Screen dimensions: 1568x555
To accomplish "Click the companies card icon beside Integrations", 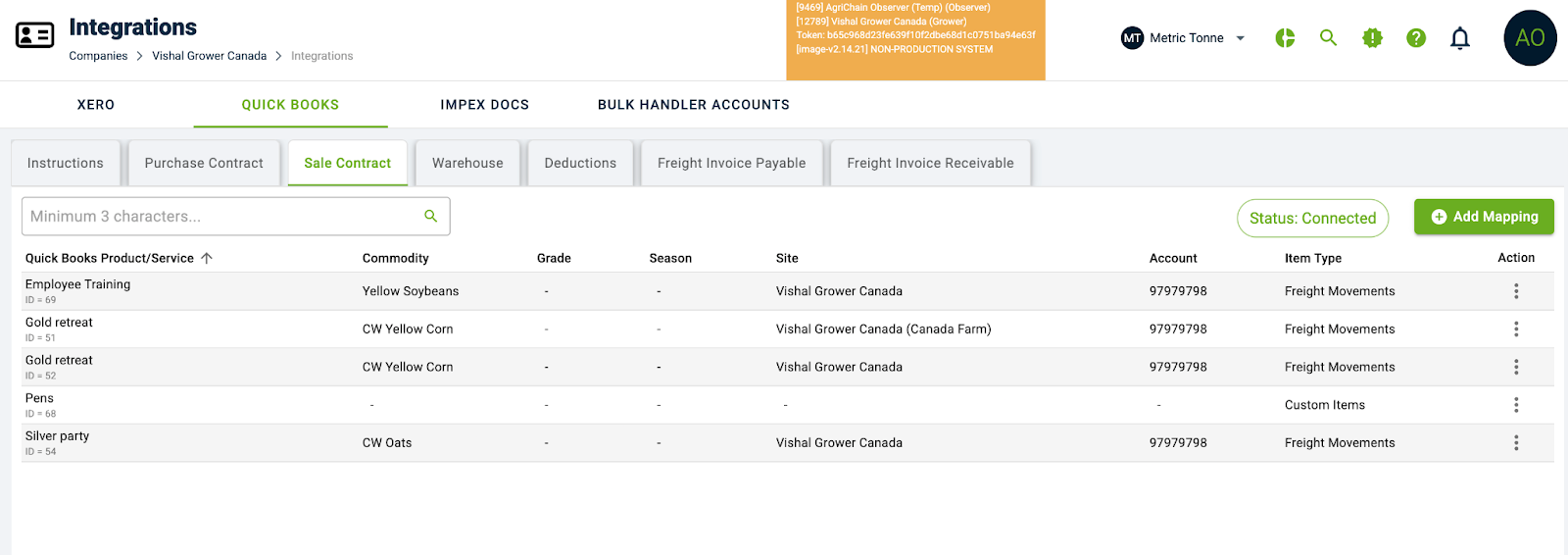I will (35, 36).
